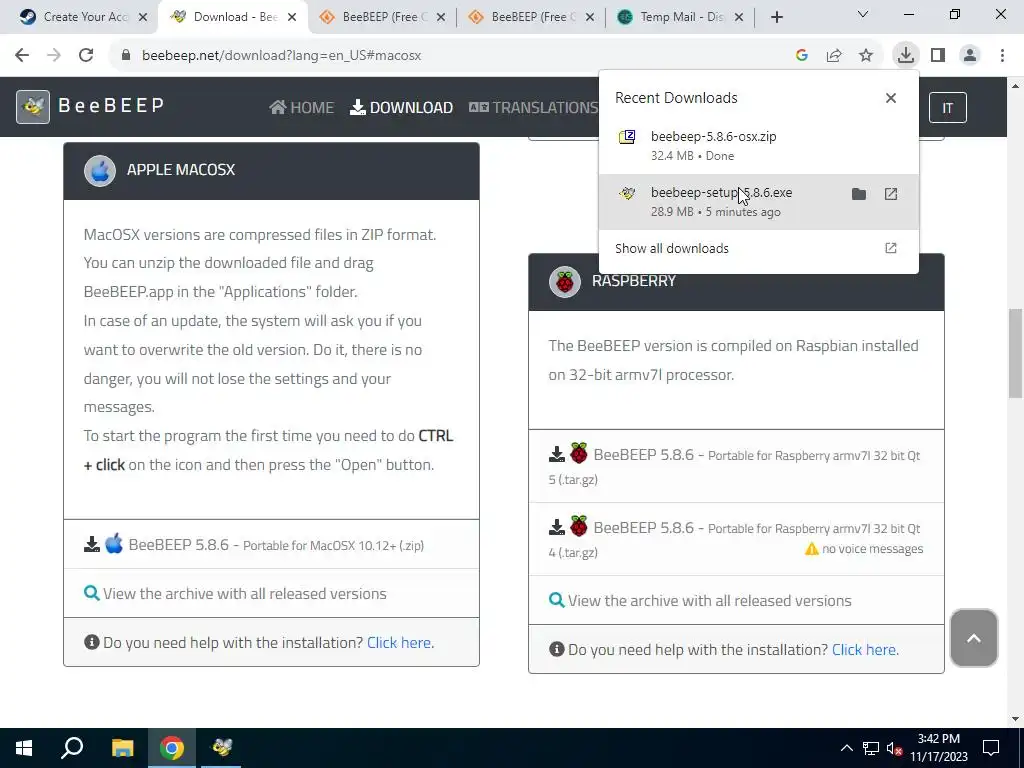The width and height of the screenshot is (1024, 768).
Task: Open Chrome downloads toolbar button
Action: coord(906,55)
